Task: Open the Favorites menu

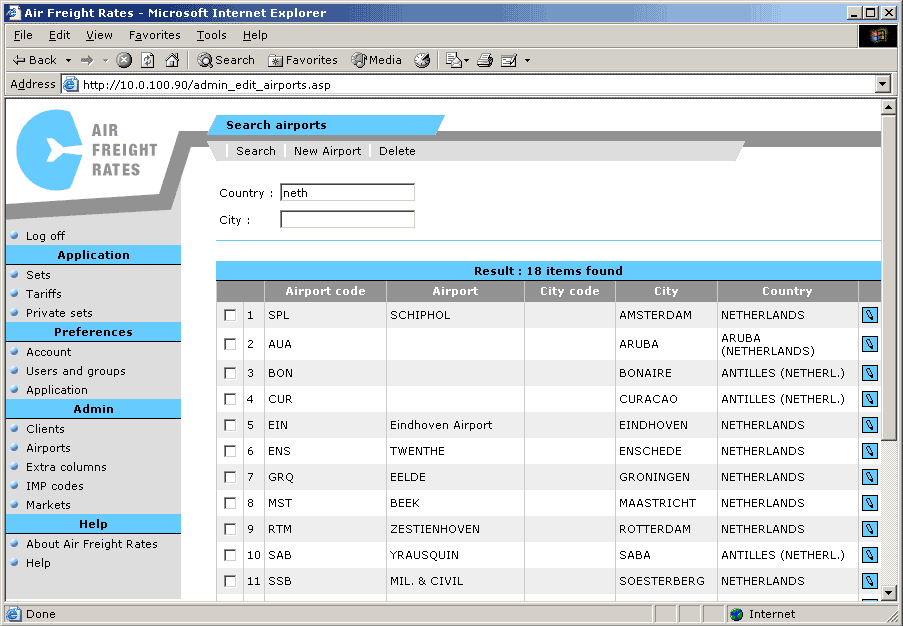Action: (154, 35)
